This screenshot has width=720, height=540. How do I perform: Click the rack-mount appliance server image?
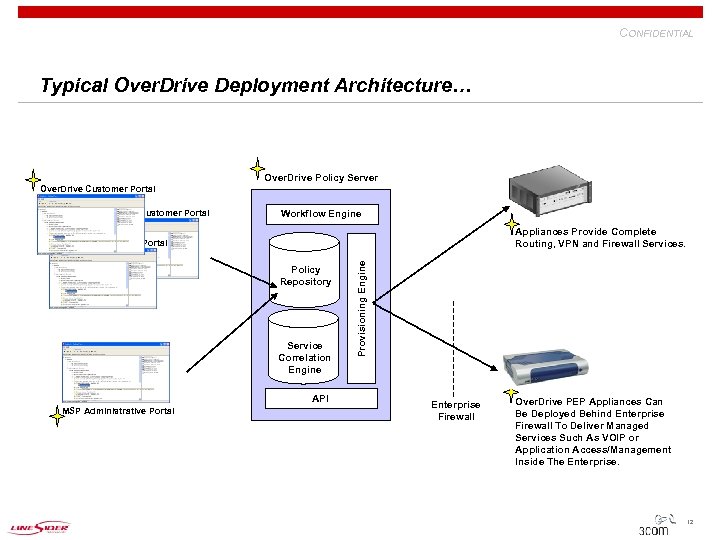550,190
